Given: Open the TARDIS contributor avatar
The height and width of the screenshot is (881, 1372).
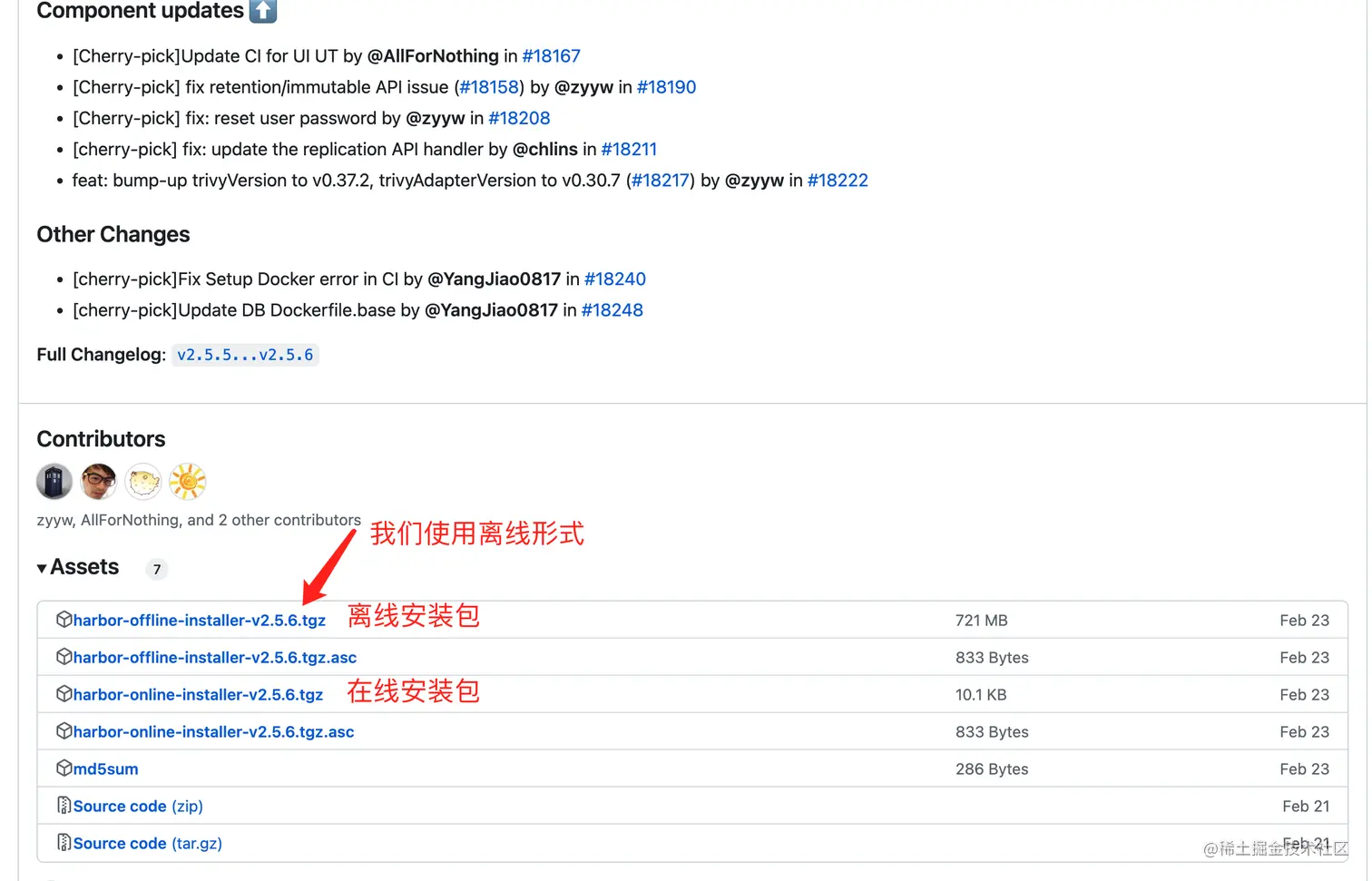Looking at the screenshot, I should tap(54, 481).
